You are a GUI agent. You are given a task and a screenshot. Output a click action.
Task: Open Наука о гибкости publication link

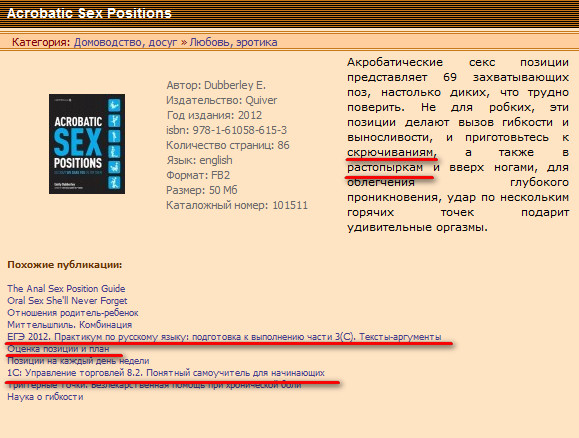45,397
